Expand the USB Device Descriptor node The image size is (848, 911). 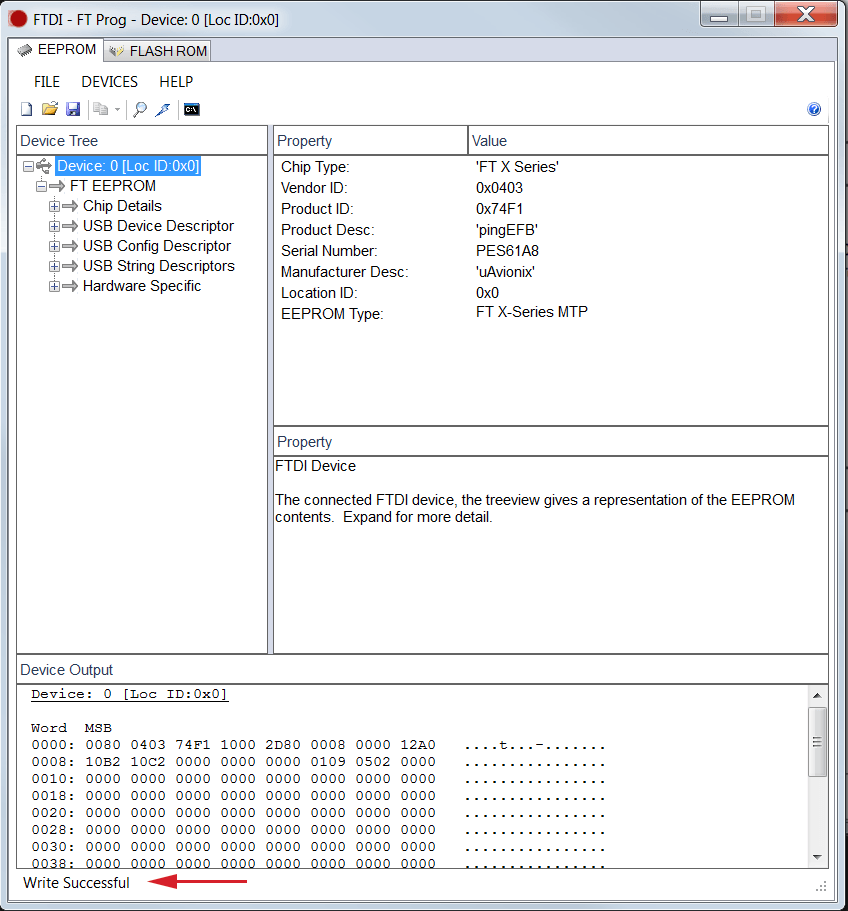[54, 227]
